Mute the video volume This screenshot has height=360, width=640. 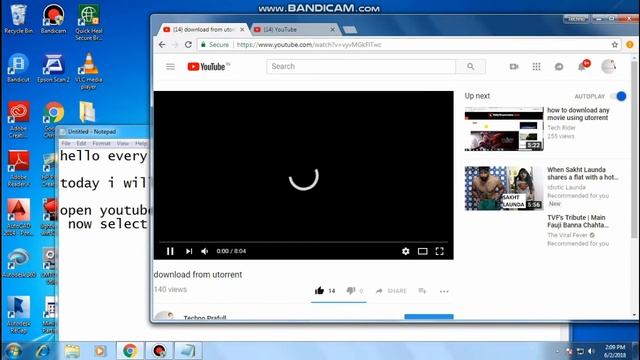click(205, 251)
